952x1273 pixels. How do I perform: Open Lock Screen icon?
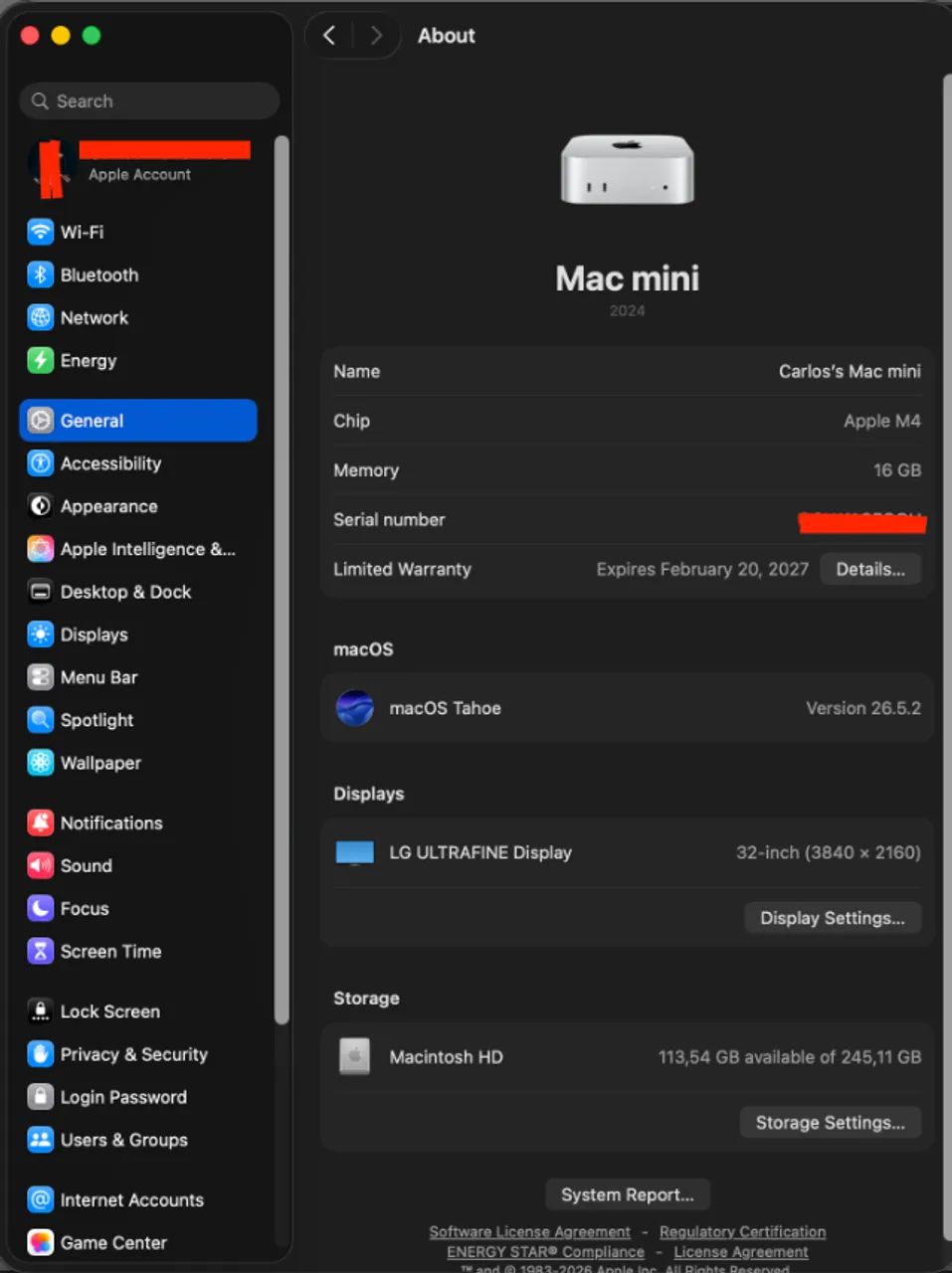pos(40,1011)
